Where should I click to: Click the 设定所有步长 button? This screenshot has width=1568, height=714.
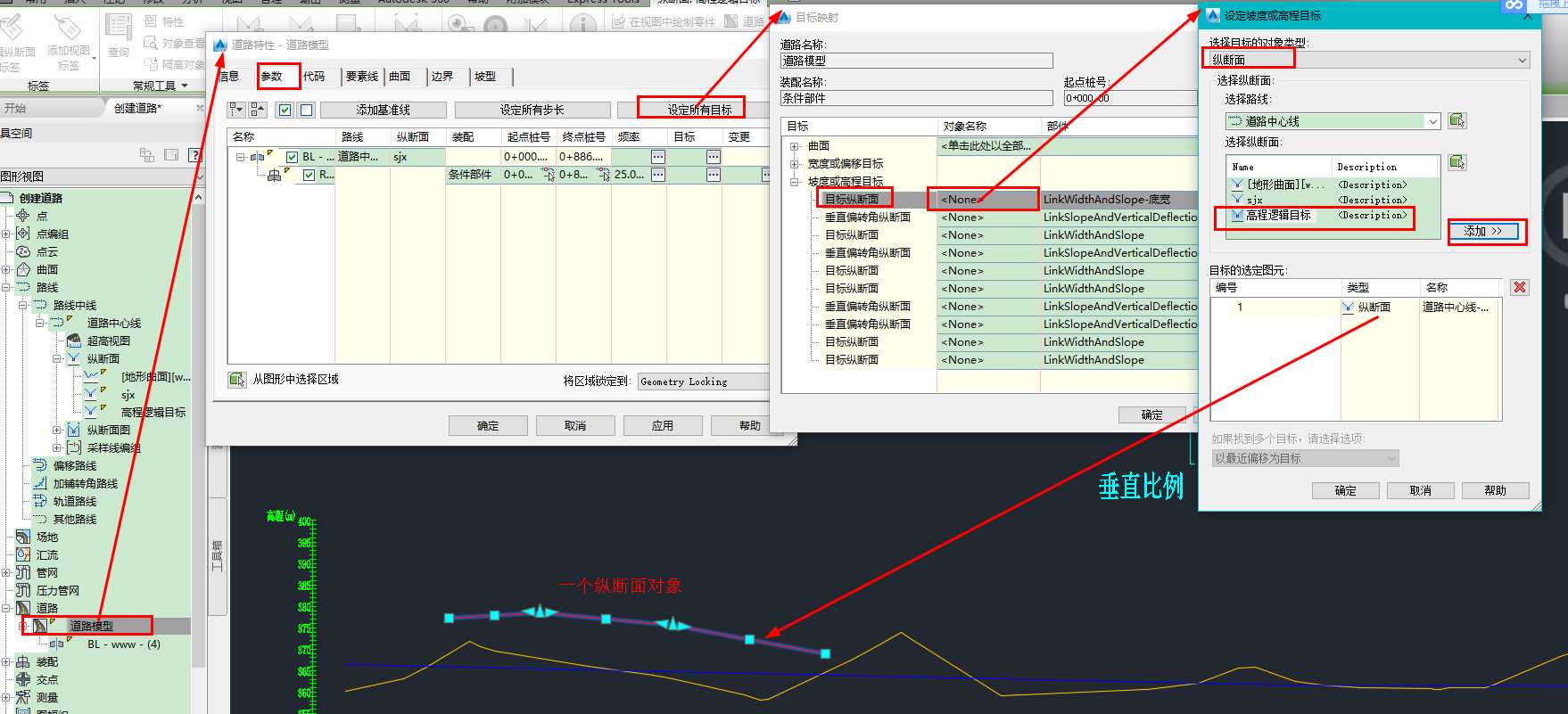tap(532, 110)
